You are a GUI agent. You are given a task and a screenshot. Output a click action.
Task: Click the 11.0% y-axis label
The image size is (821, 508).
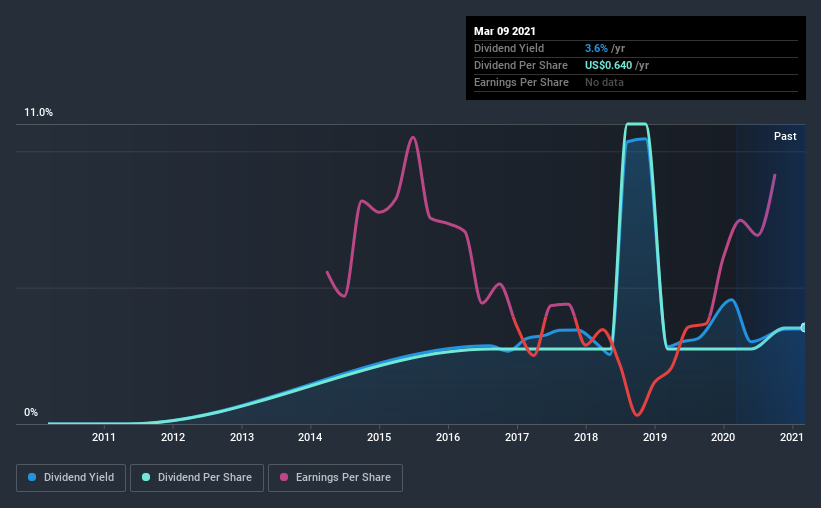point(38,112)
